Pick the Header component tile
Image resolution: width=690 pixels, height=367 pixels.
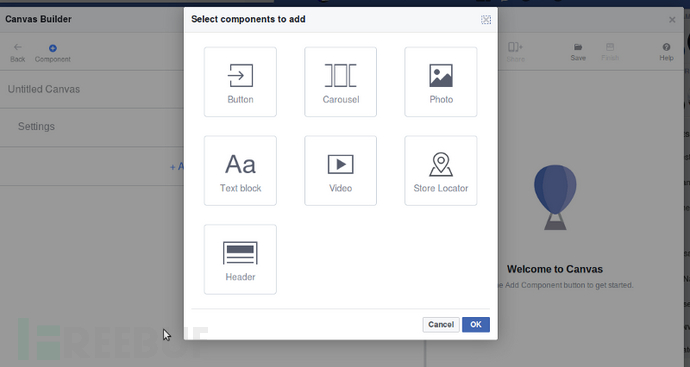240,260
